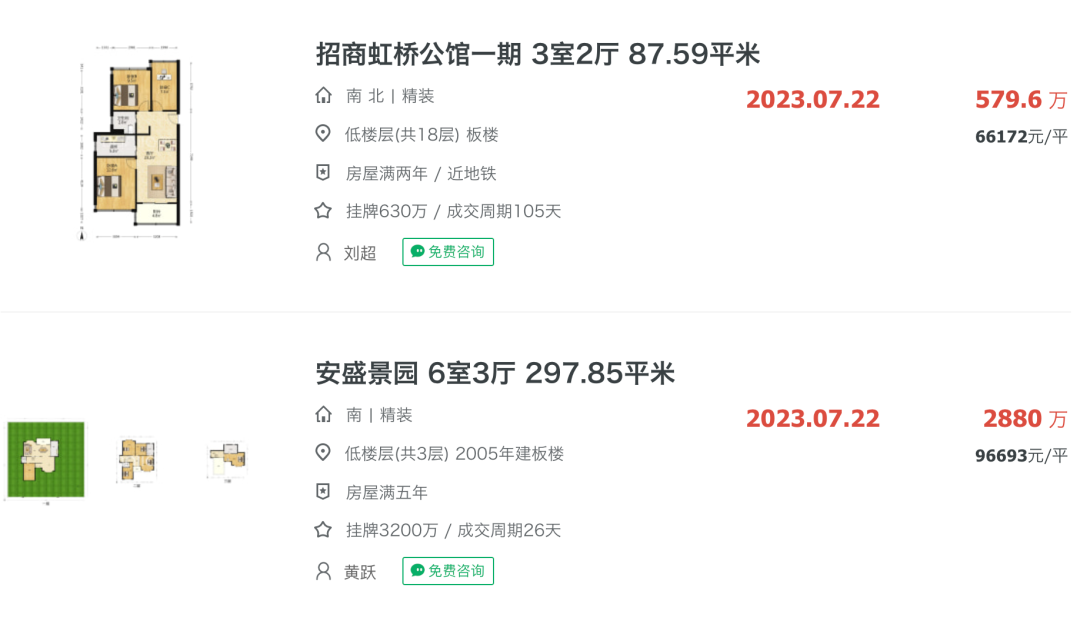This screenshot has height=624, width=1080.
Task: Click house icon beside 南 | 精装
Action: click(323, 415)
